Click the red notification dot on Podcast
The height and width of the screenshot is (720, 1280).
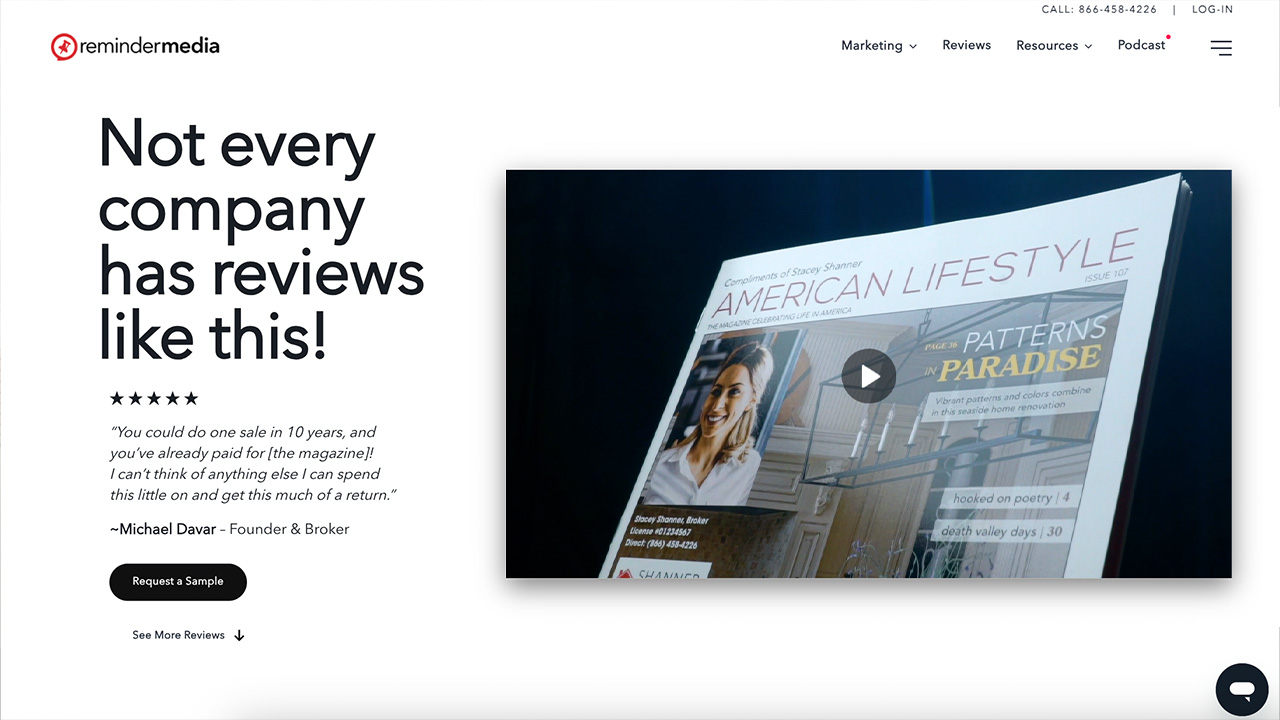coord(1168,37)
